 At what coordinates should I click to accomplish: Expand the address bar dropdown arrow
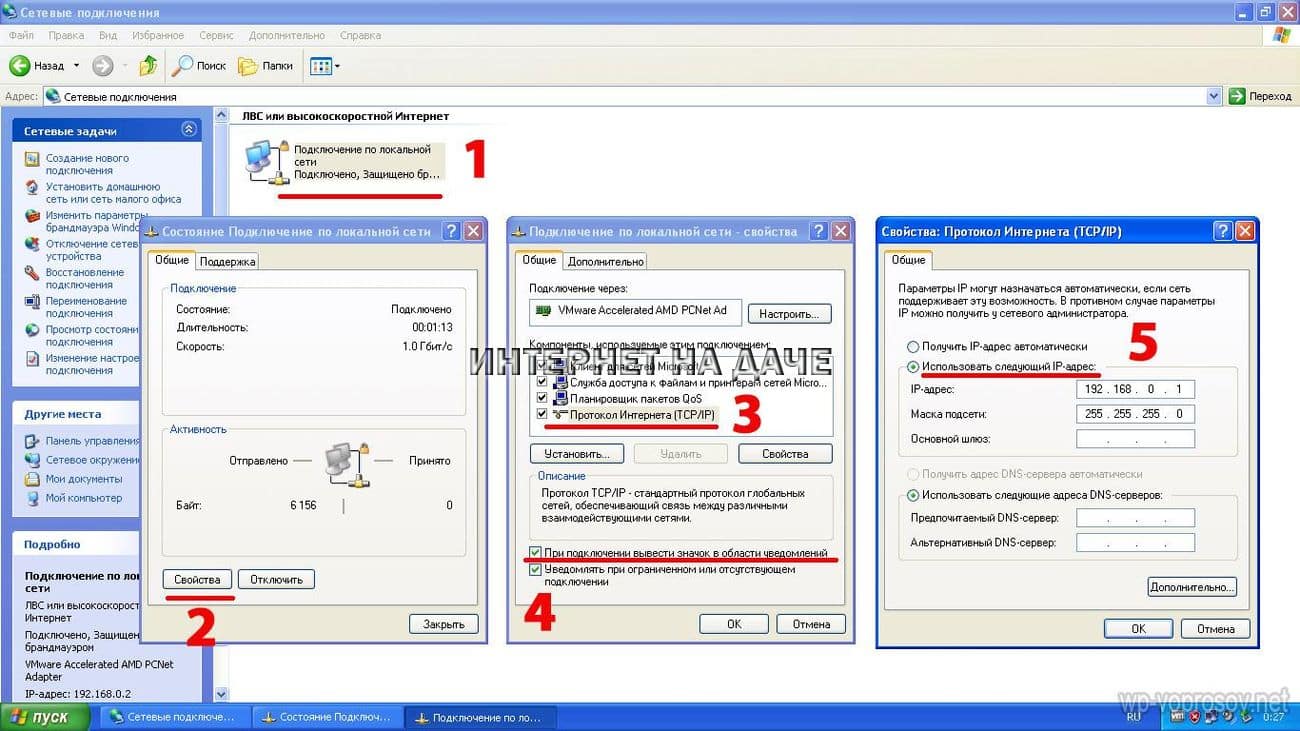coord(1214,96)
